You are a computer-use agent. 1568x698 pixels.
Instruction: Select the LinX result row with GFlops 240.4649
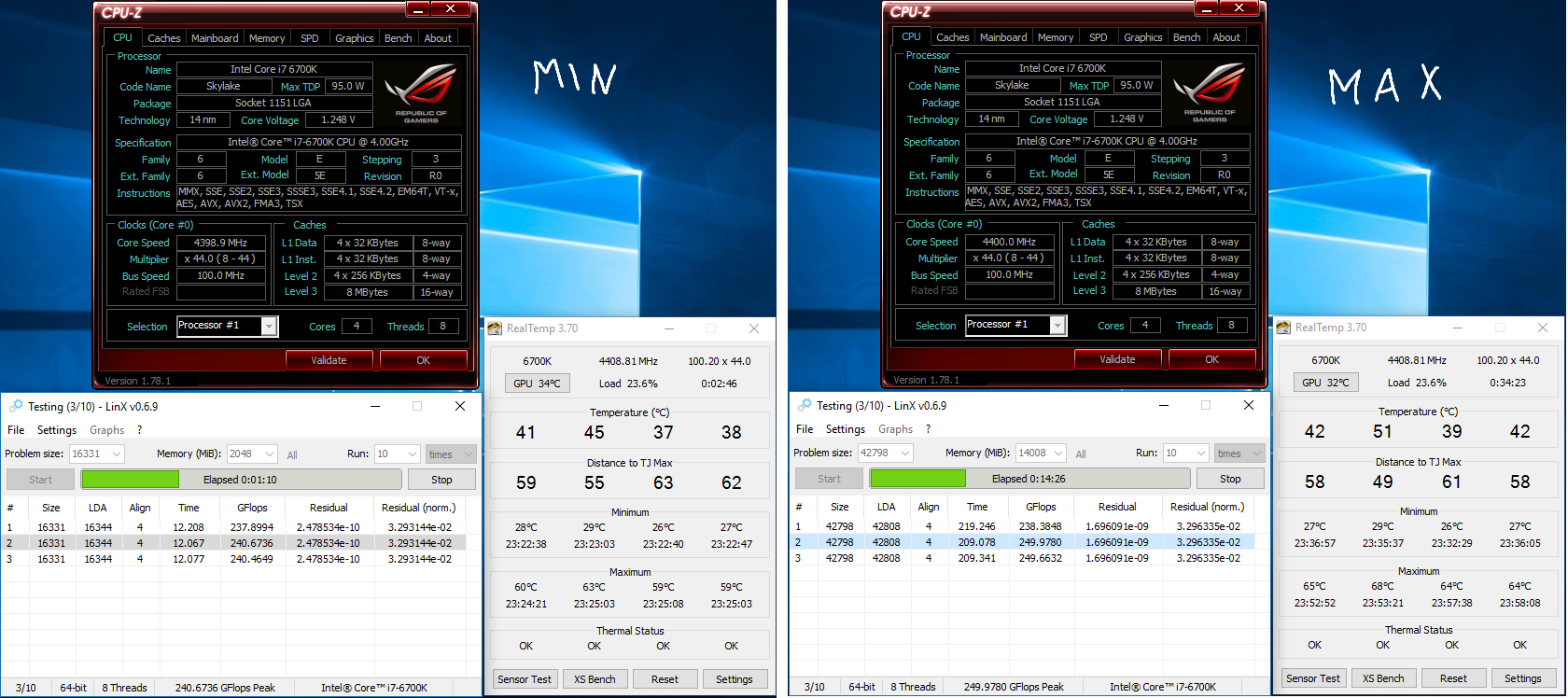pos(233,559)
